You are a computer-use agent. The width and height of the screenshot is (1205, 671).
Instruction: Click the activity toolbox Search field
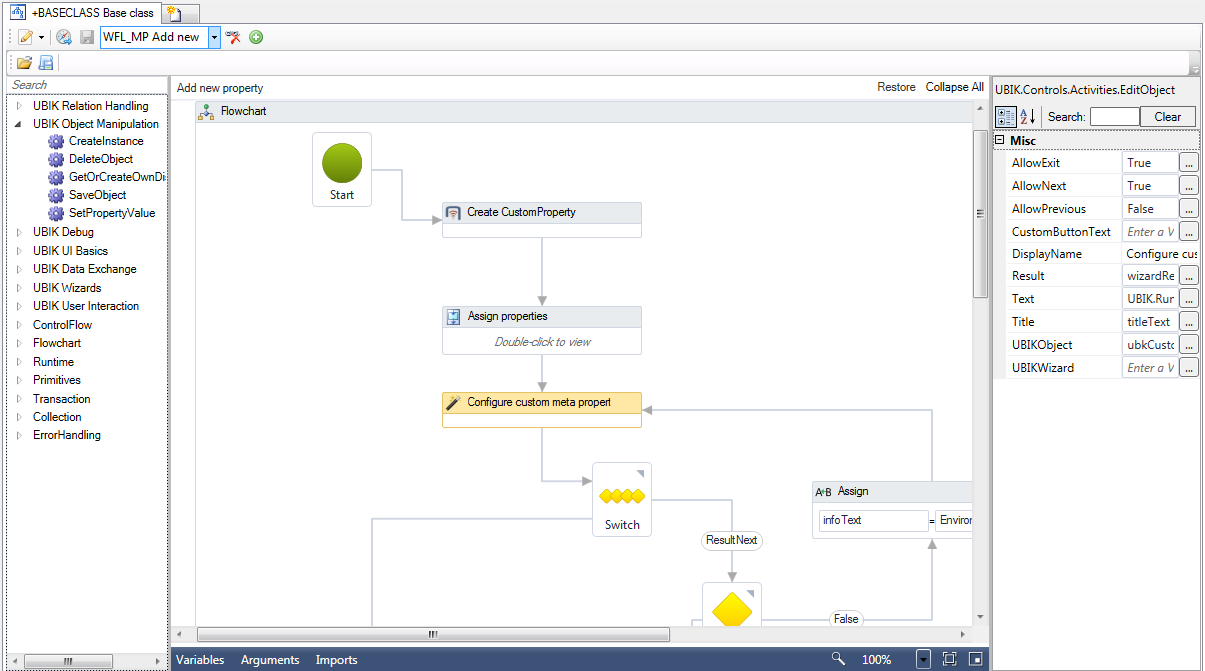click(85, 86)
